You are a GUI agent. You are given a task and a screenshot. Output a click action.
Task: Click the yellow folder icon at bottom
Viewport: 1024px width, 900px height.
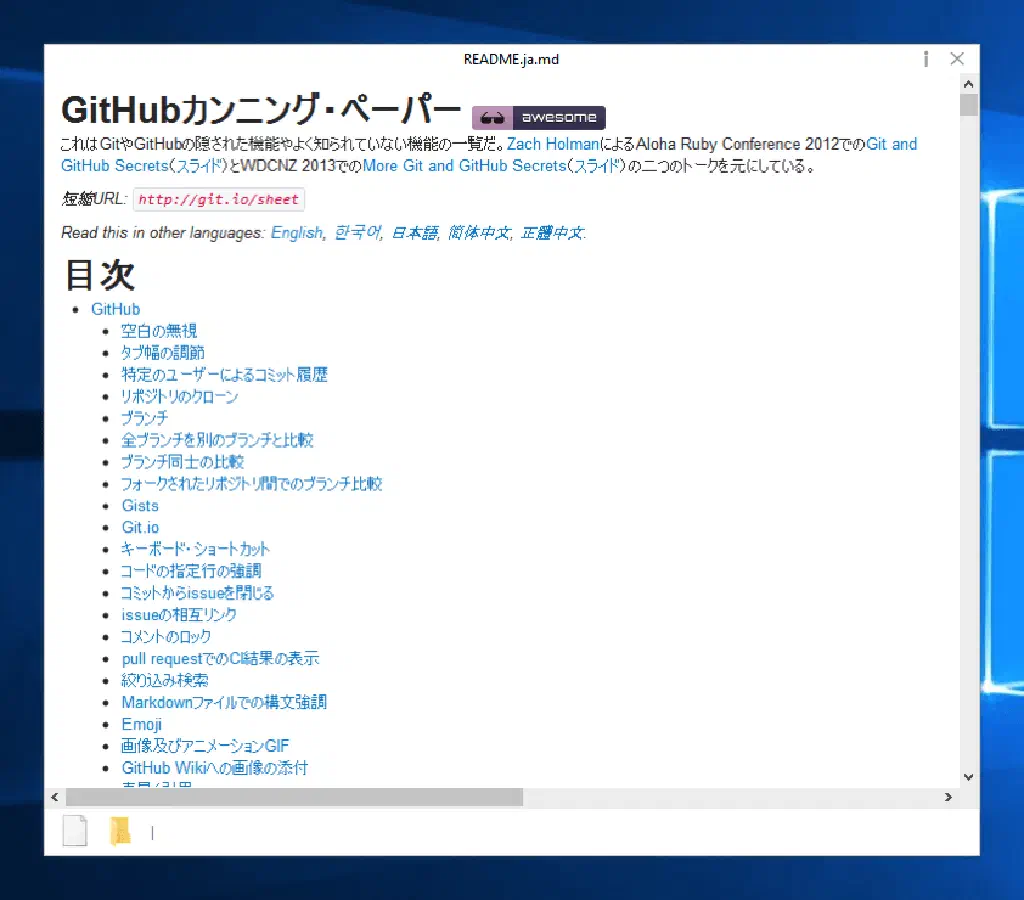click(x=120, y=831)
